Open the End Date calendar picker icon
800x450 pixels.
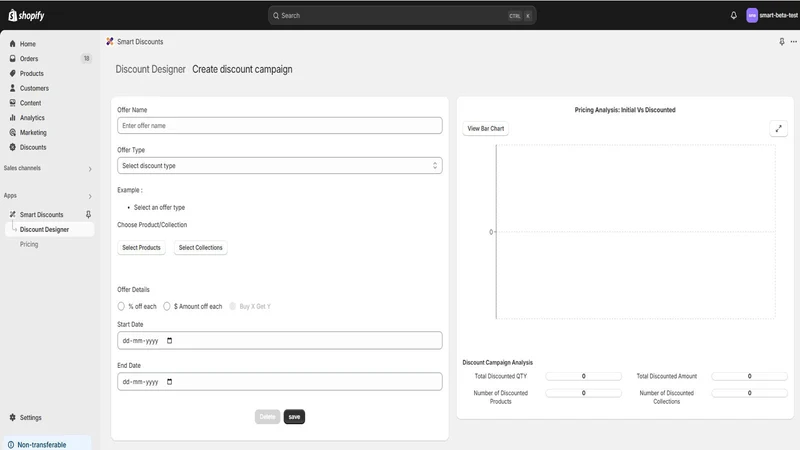[169, 382]
